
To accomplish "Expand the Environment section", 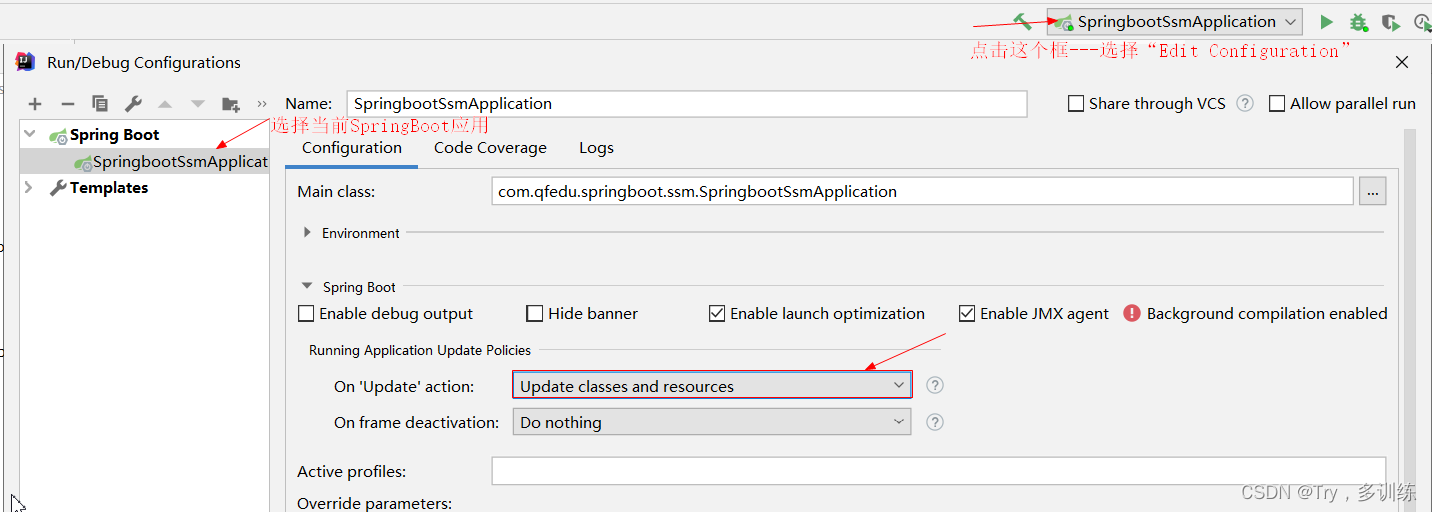I will tap(307, 233).
